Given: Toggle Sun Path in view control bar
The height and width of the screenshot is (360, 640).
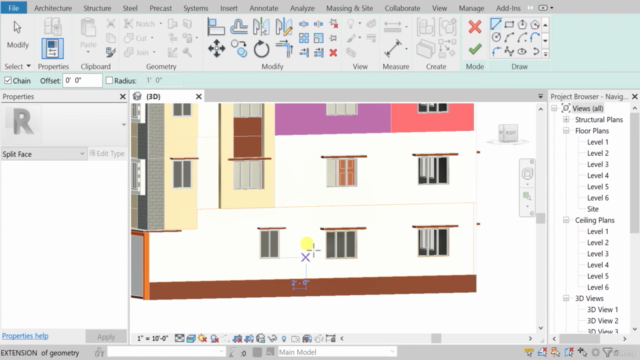Looking at the screenshot, I should point(202,338).
